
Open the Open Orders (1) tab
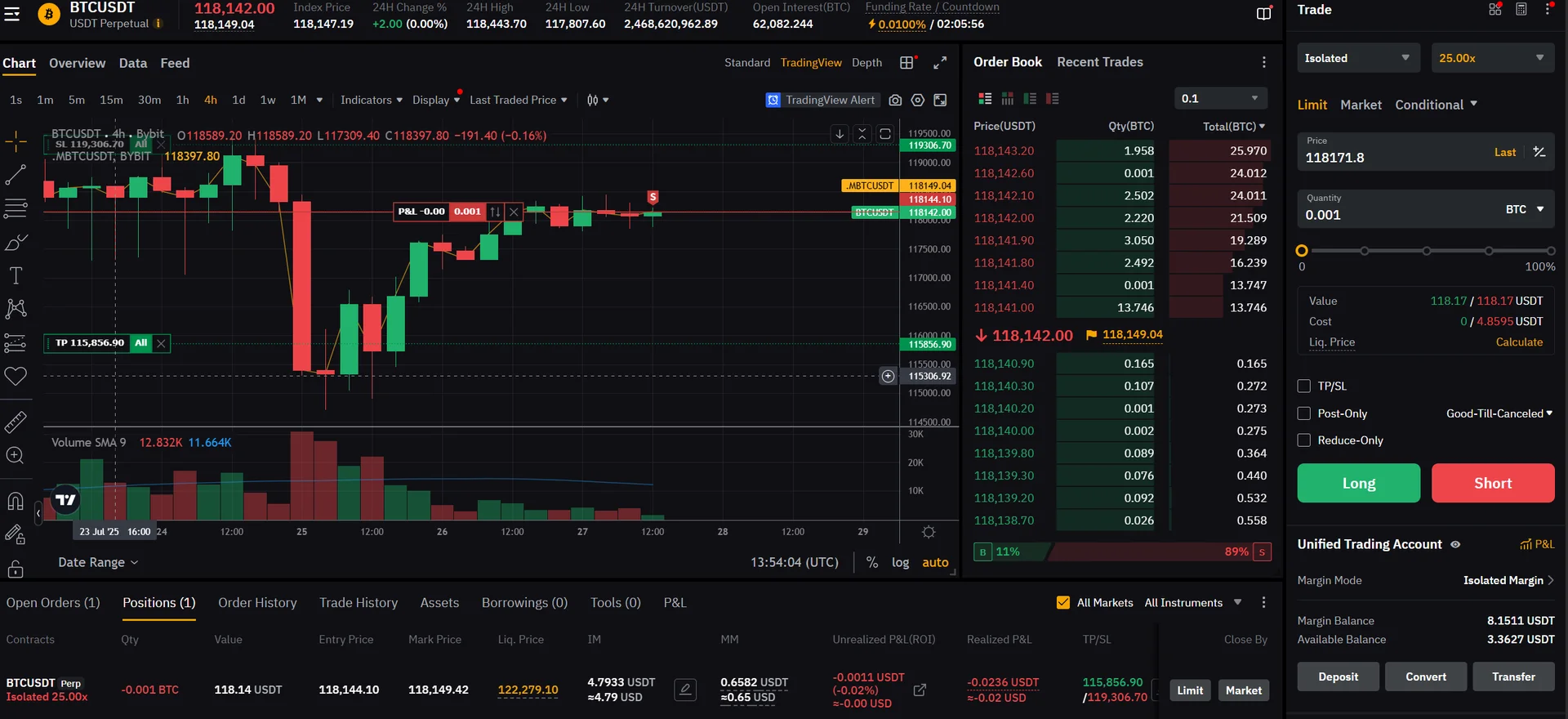(x=53, y=603)
